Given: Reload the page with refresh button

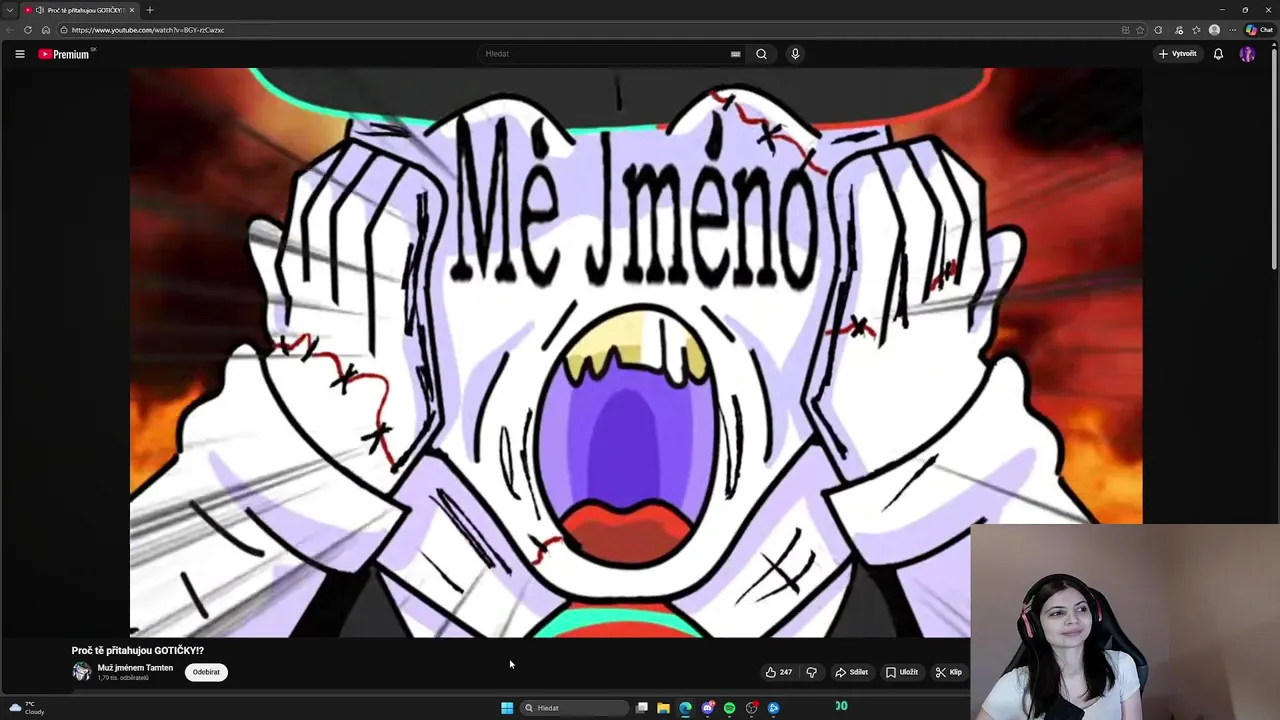Looking at the screenshot, I should (x=27, y=30).
